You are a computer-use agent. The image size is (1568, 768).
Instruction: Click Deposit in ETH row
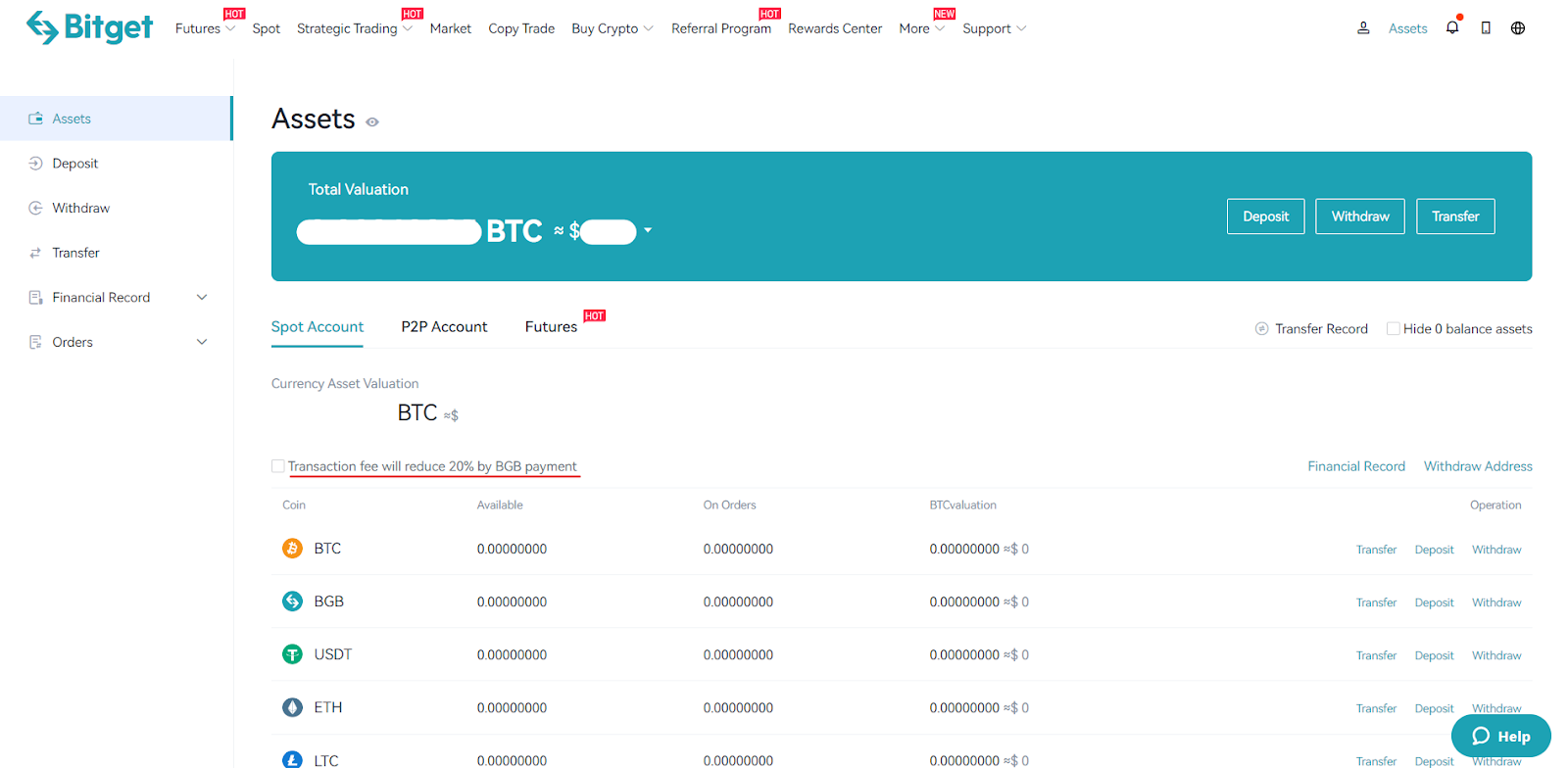click(x=1434, y=708)
